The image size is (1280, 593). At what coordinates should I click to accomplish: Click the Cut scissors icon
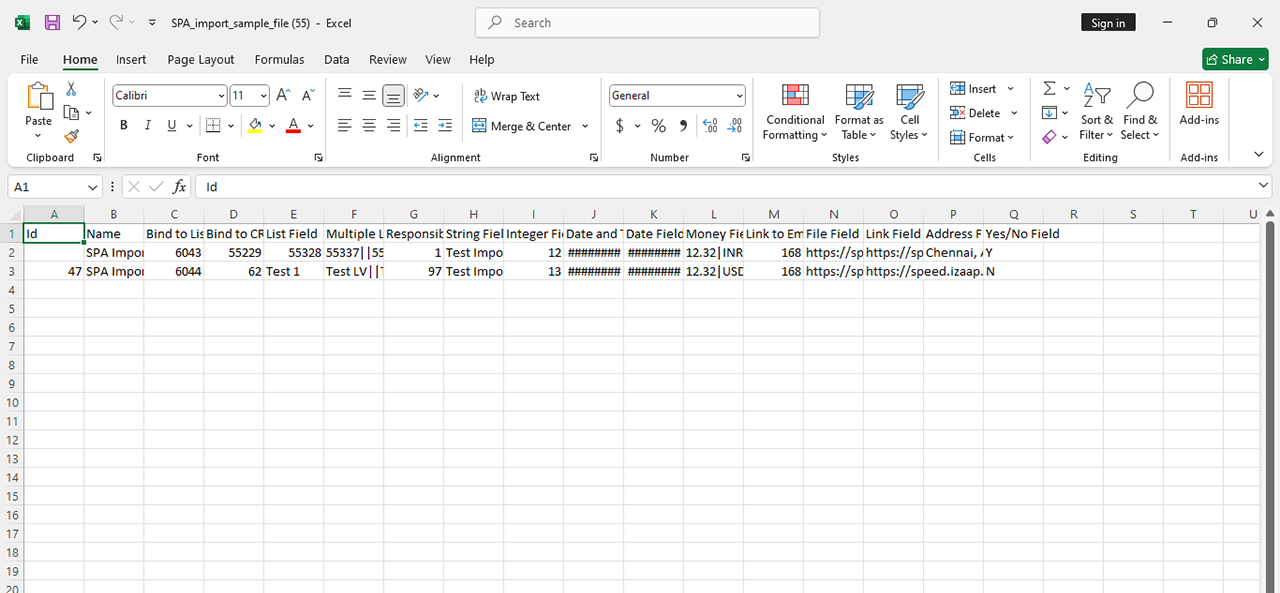pos(71,89)
